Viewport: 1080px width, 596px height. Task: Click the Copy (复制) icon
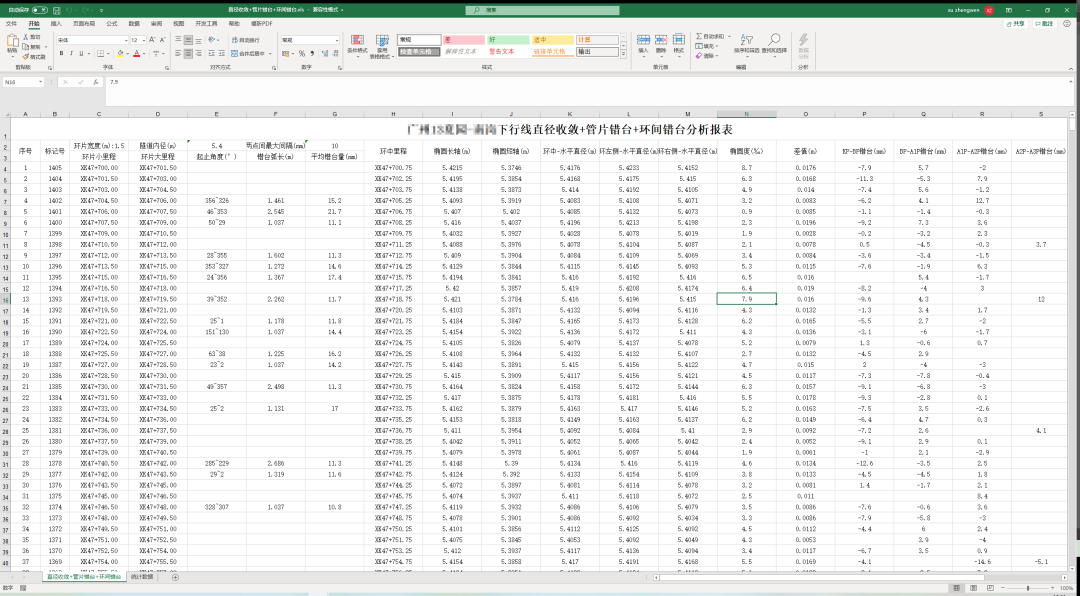[x=25, y=47]
